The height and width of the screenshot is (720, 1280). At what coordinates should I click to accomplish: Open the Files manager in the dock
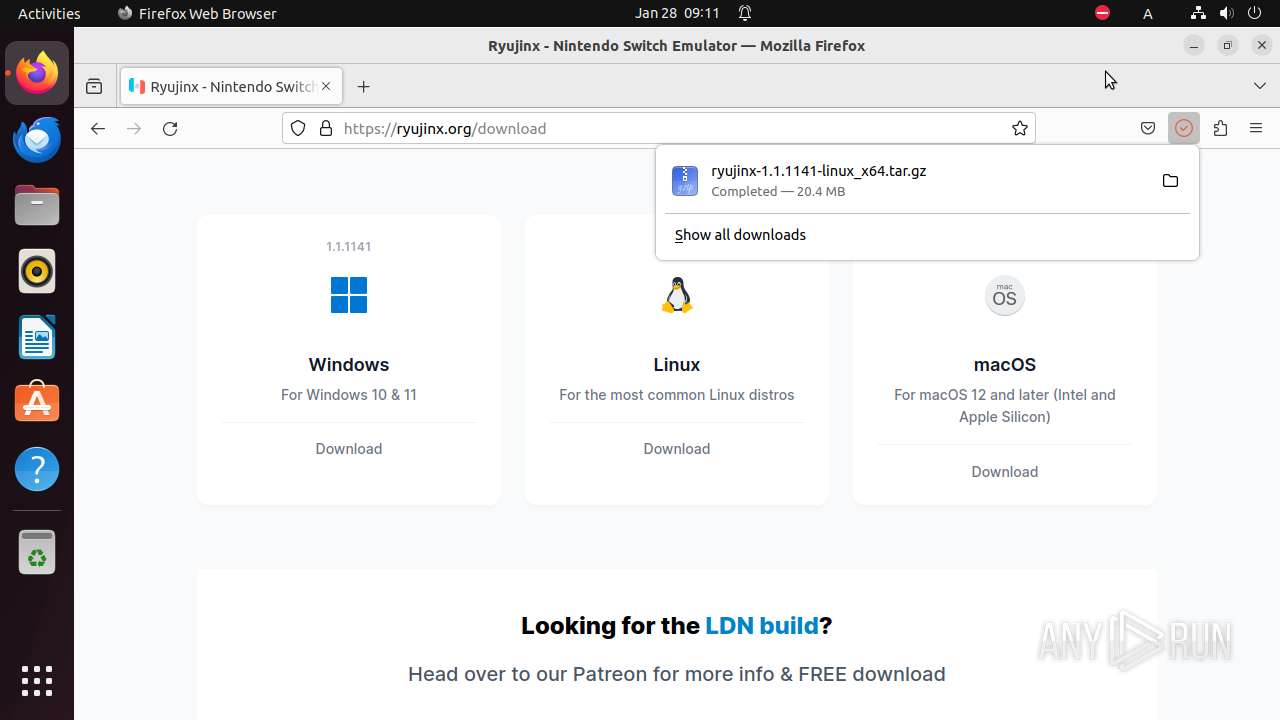37,205
